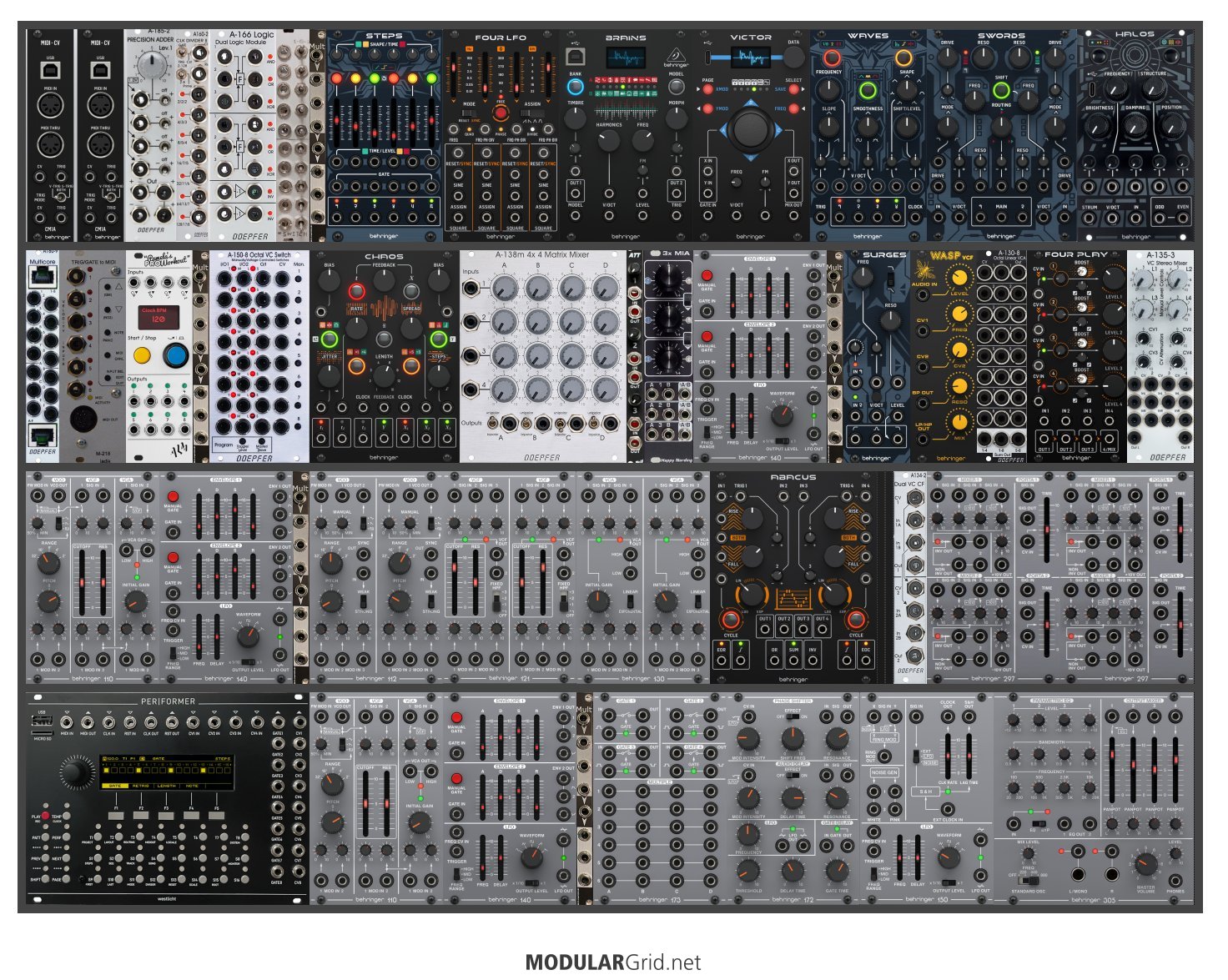Click the USB-C port on the Halos module

click(1092, 88)
